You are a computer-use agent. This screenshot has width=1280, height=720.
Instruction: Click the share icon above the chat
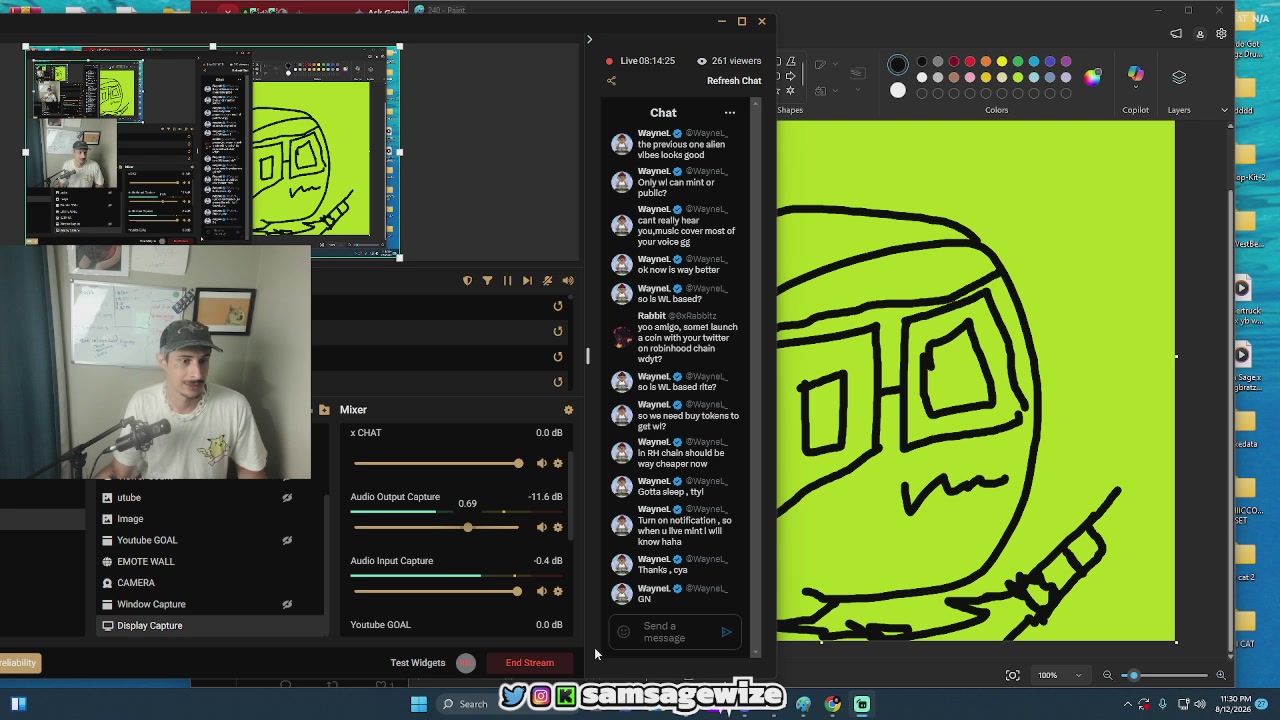click(x=611, y=81)
